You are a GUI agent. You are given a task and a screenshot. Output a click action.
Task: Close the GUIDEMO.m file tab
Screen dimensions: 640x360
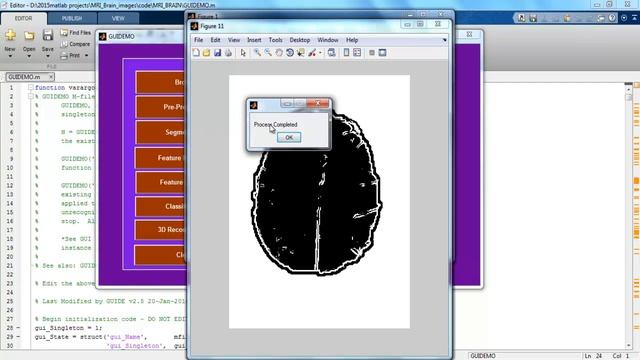[51, 77]
